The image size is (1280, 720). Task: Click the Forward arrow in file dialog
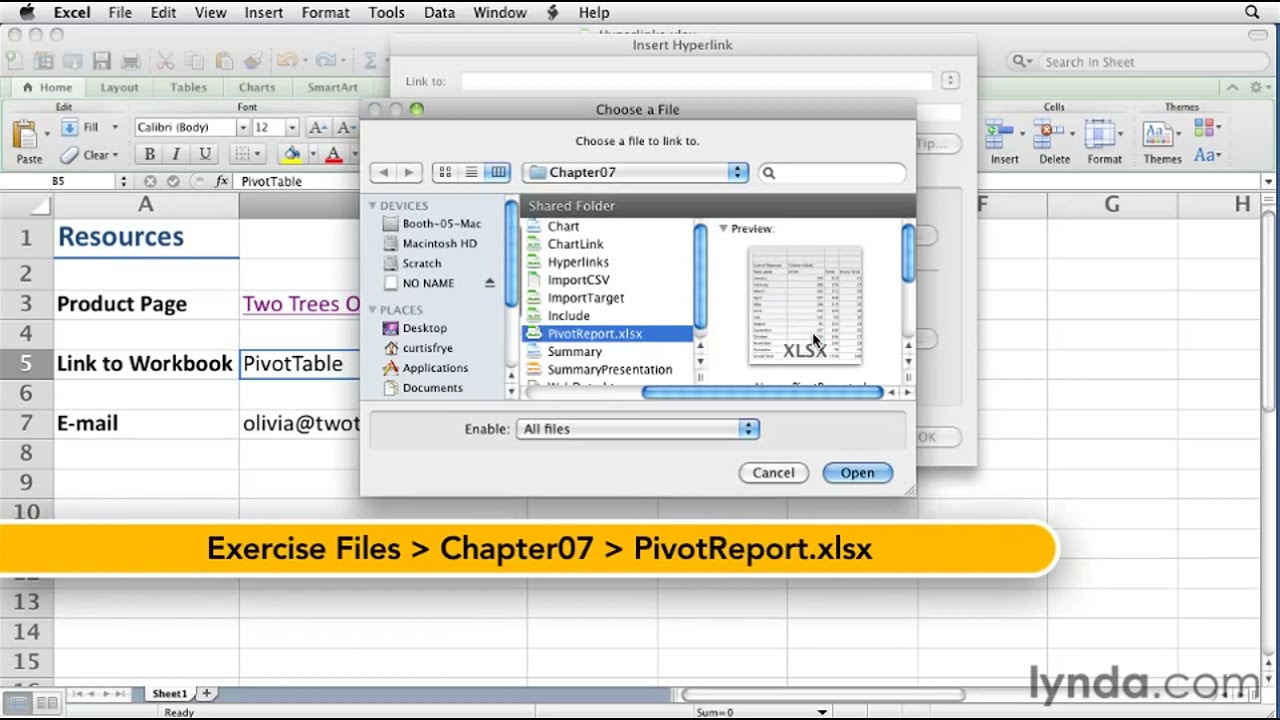coord(408,173)
